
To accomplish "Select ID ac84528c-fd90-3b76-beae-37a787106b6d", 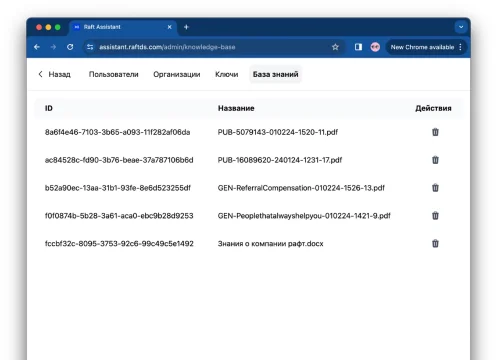I will (x=119, y=160).
